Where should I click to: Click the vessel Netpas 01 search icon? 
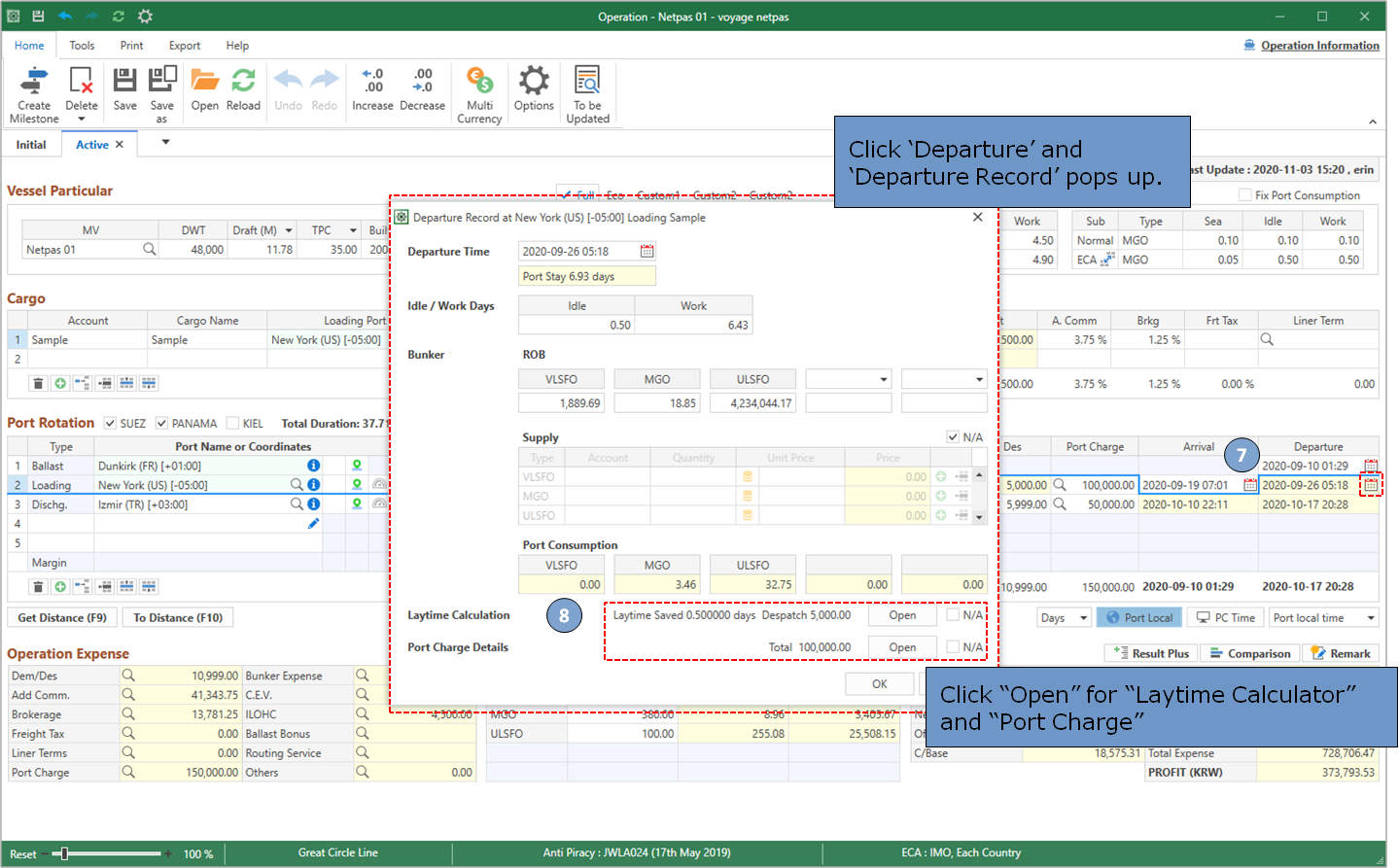pyautogui.click(x=150, y=250)
